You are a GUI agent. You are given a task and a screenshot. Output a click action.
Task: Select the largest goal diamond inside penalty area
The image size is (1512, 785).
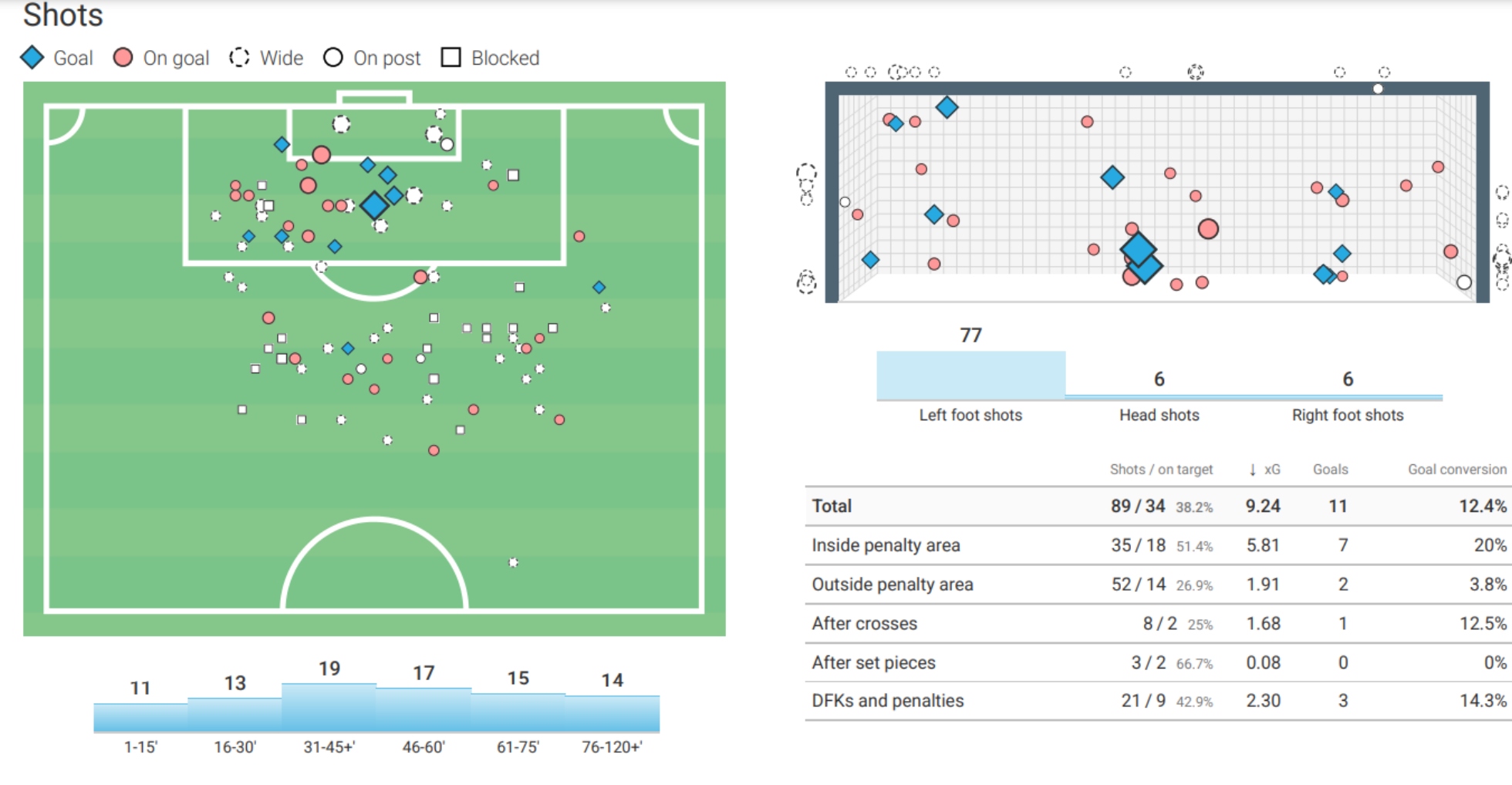tap(374, 205)
